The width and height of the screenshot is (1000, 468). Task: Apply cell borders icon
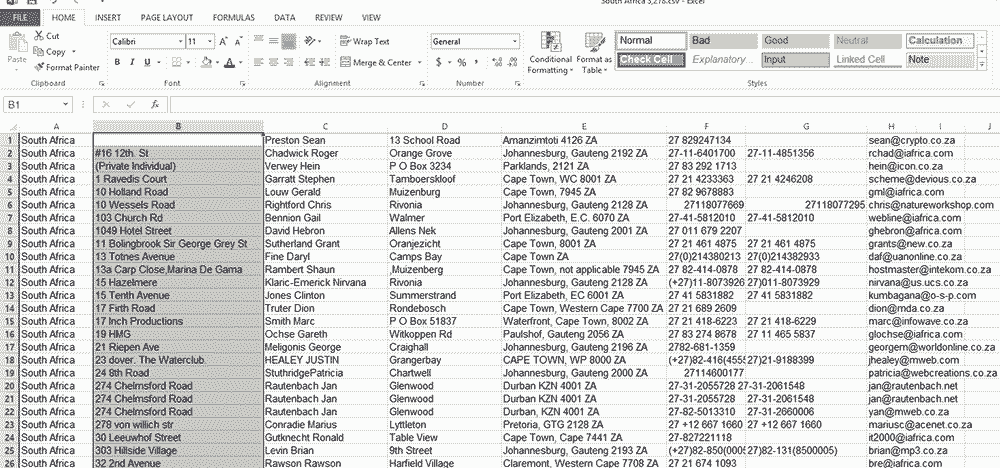(177, 62)
